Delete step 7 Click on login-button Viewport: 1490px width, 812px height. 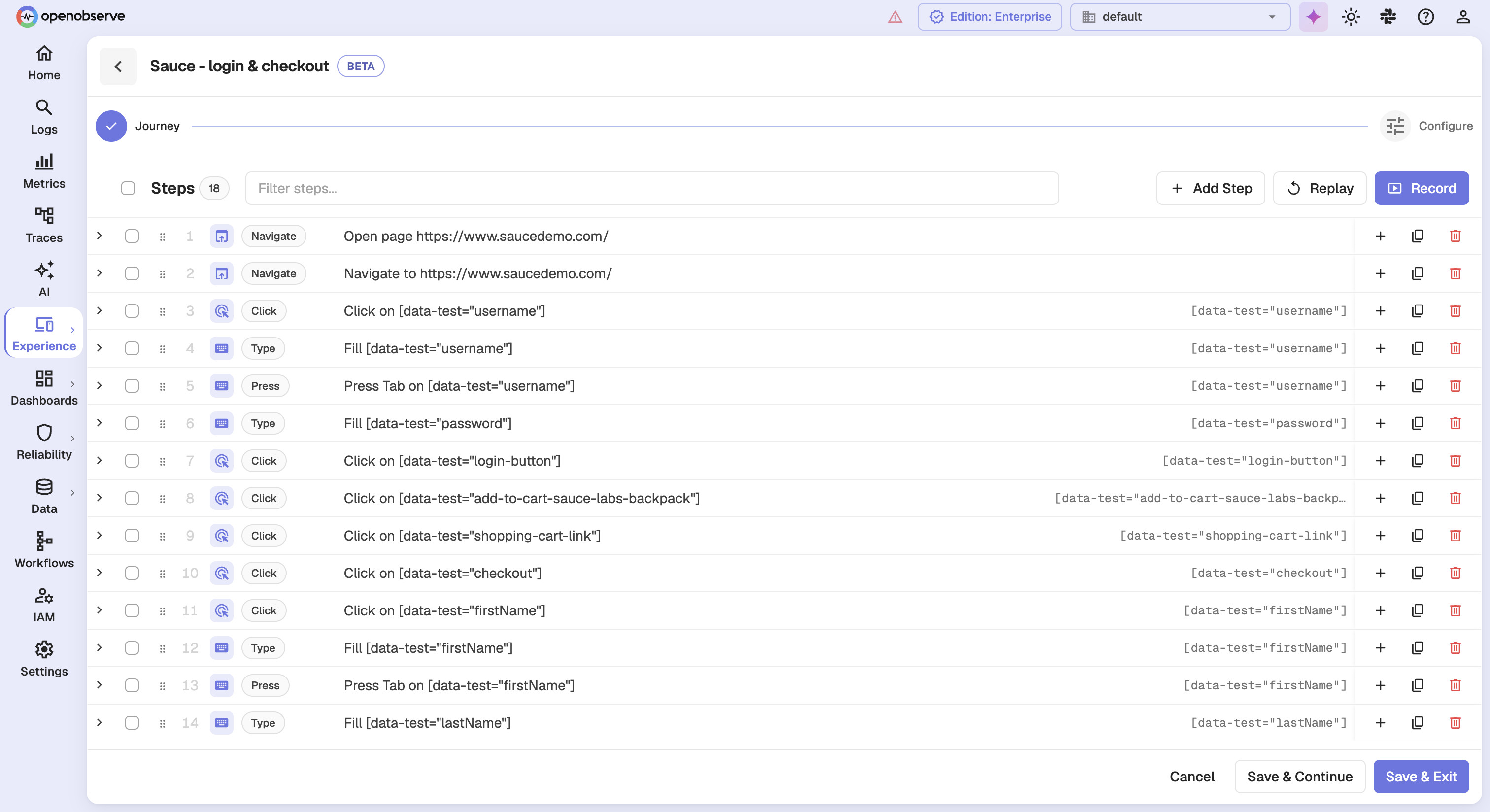1456,460
